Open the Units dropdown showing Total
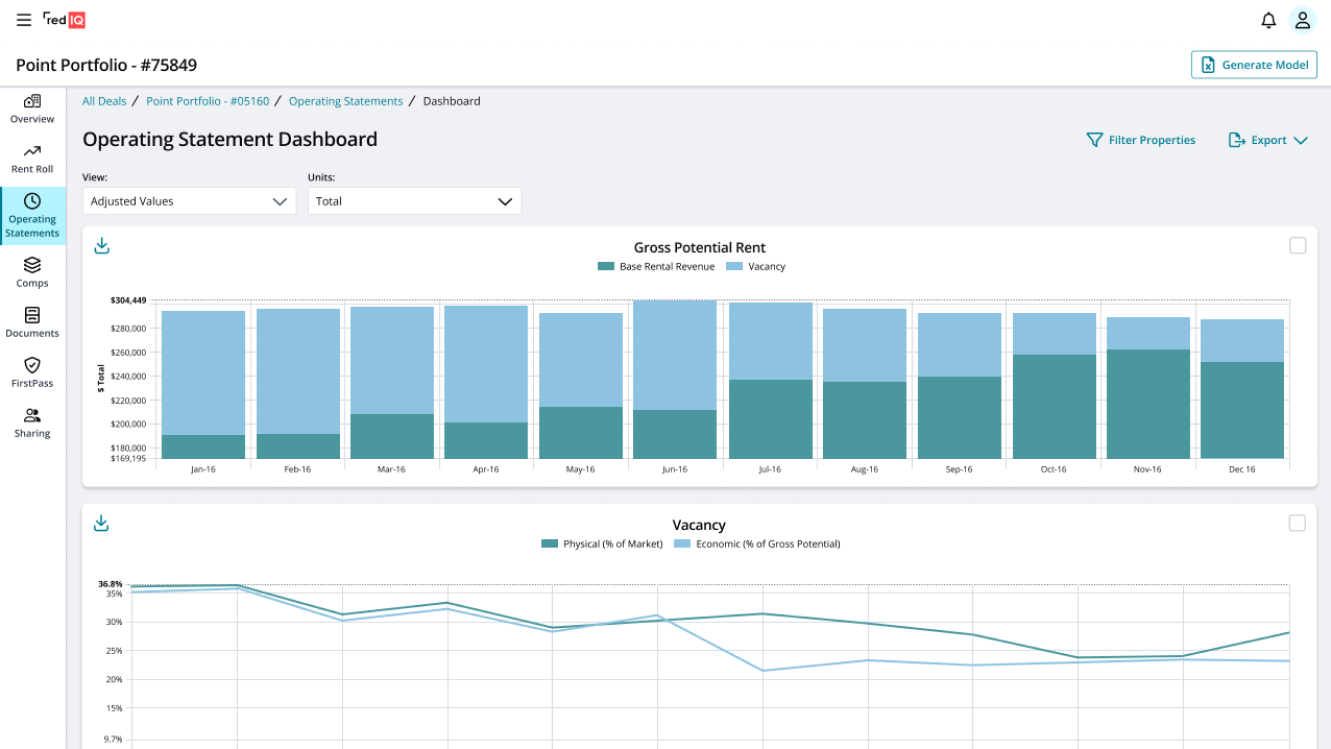This screenshot has width=1331, height=749. (x=415, y=201)
